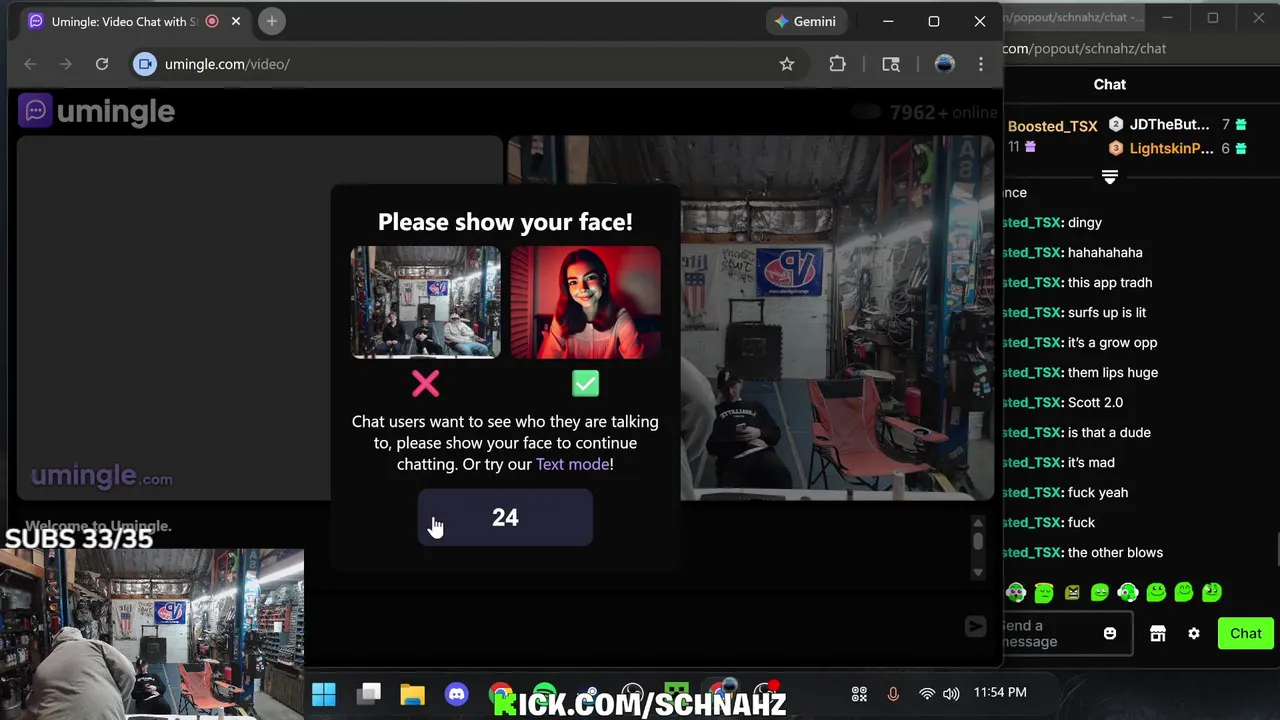Screen dimensions: 1280x720
Task: Select the angry olive square emote
Action: tap(1072, 592)
